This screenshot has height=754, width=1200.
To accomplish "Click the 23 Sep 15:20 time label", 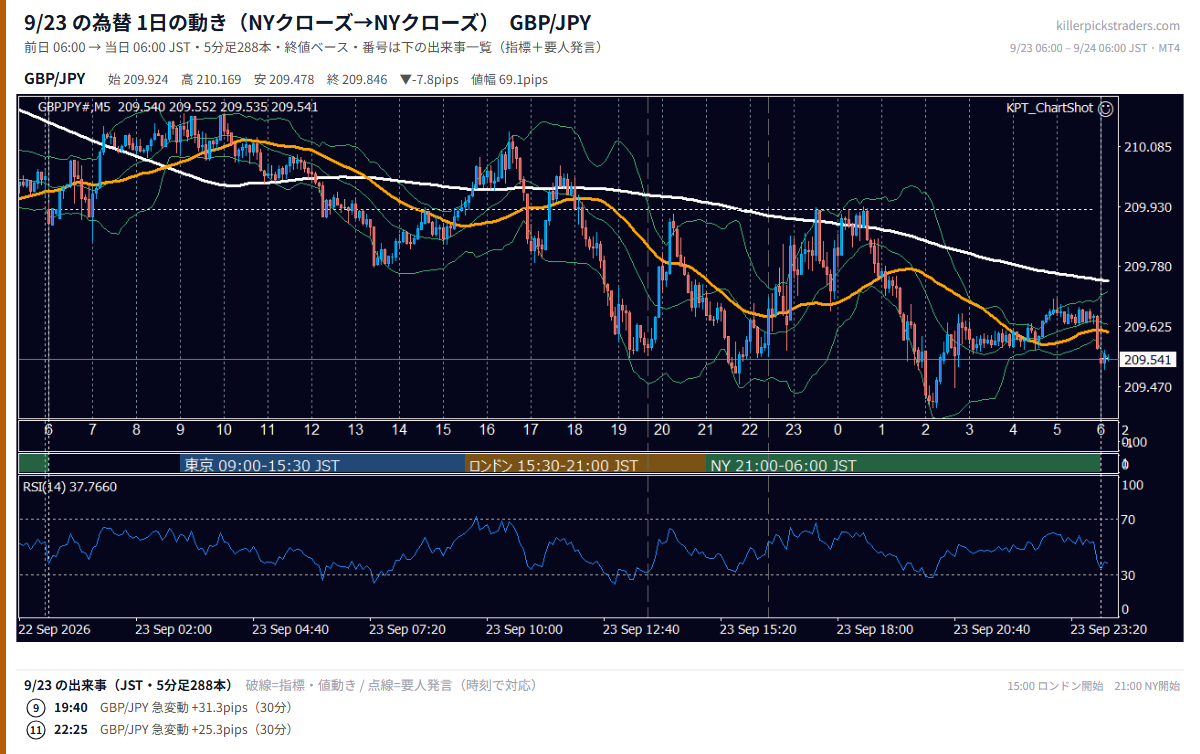I will (758, 630).
